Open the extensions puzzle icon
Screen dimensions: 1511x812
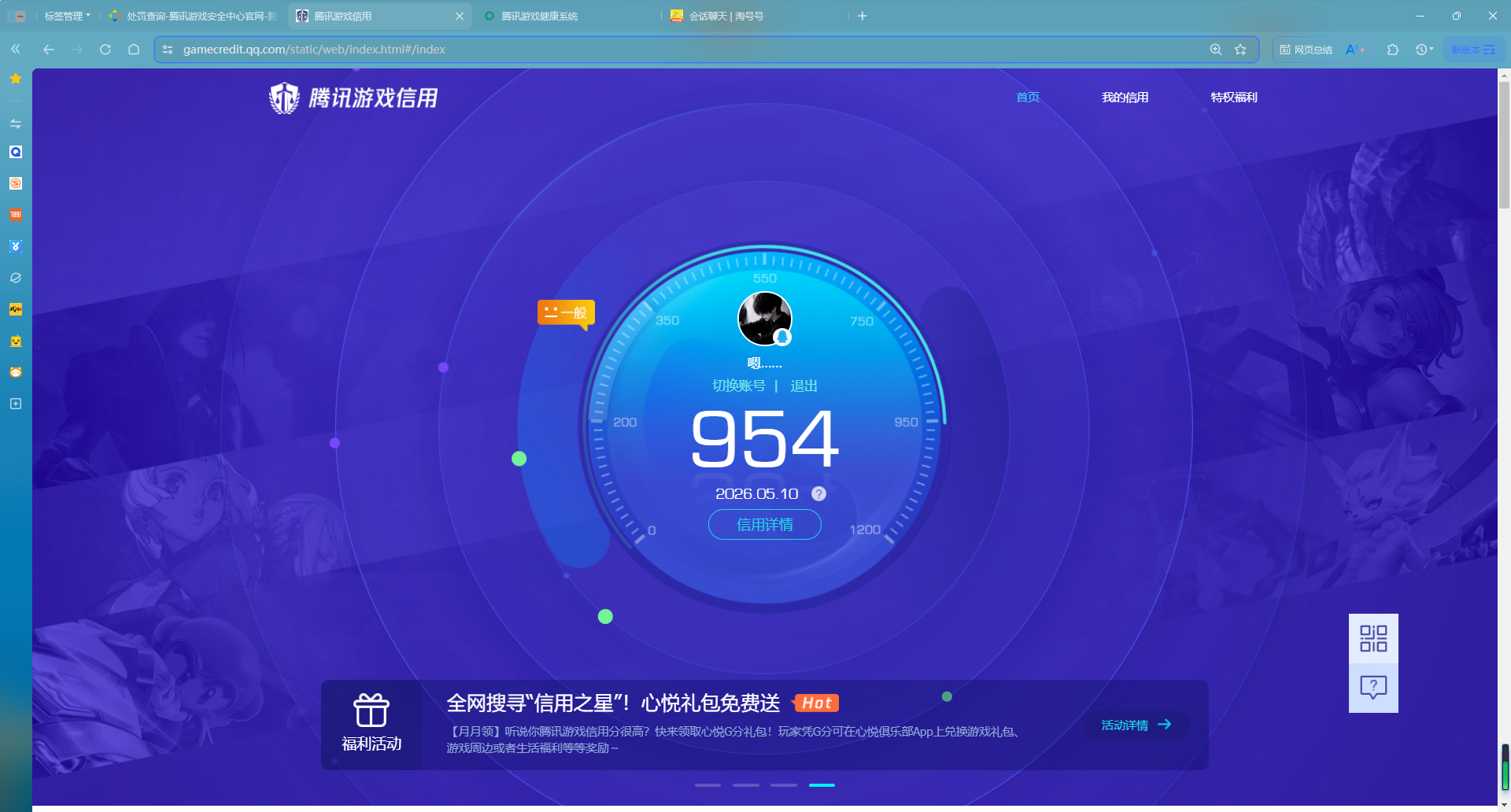click(x=1393, y=50)
